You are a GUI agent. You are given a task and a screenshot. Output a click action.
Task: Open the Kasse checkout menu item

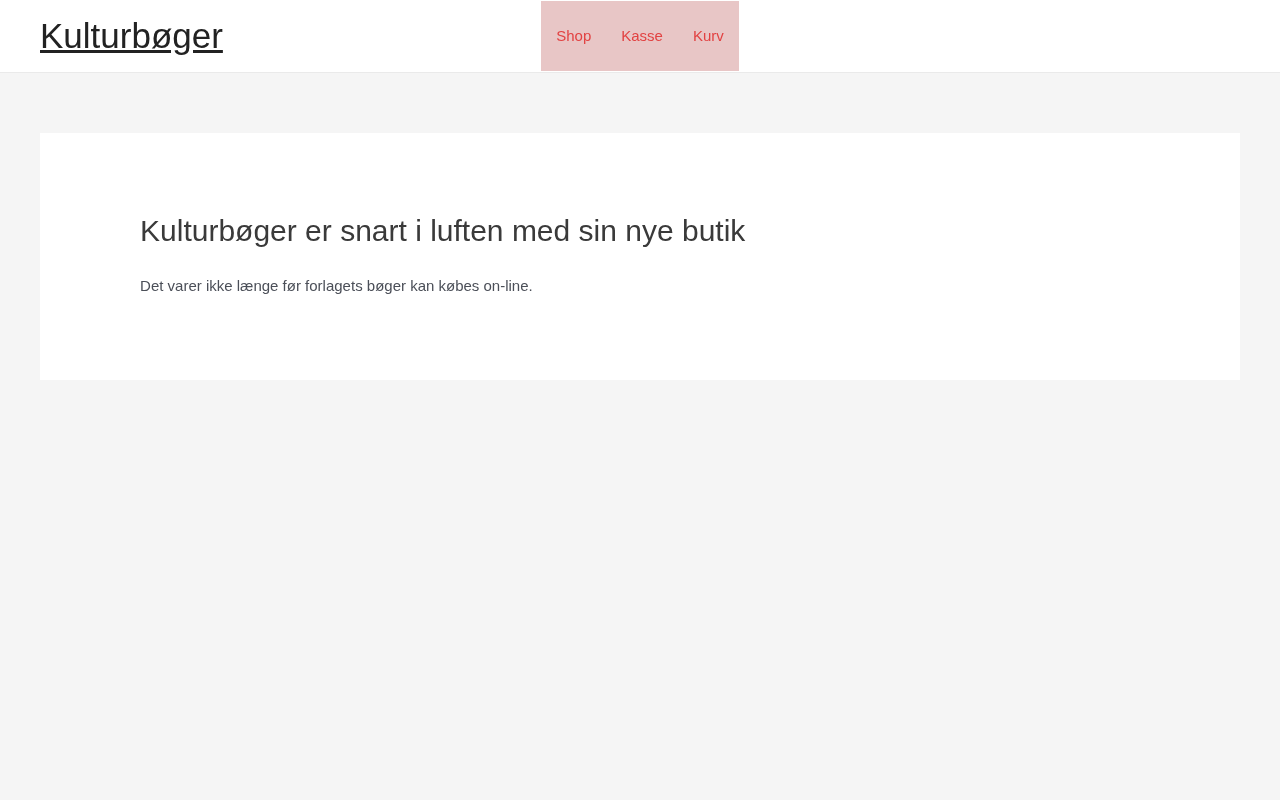tap(642, 36)
